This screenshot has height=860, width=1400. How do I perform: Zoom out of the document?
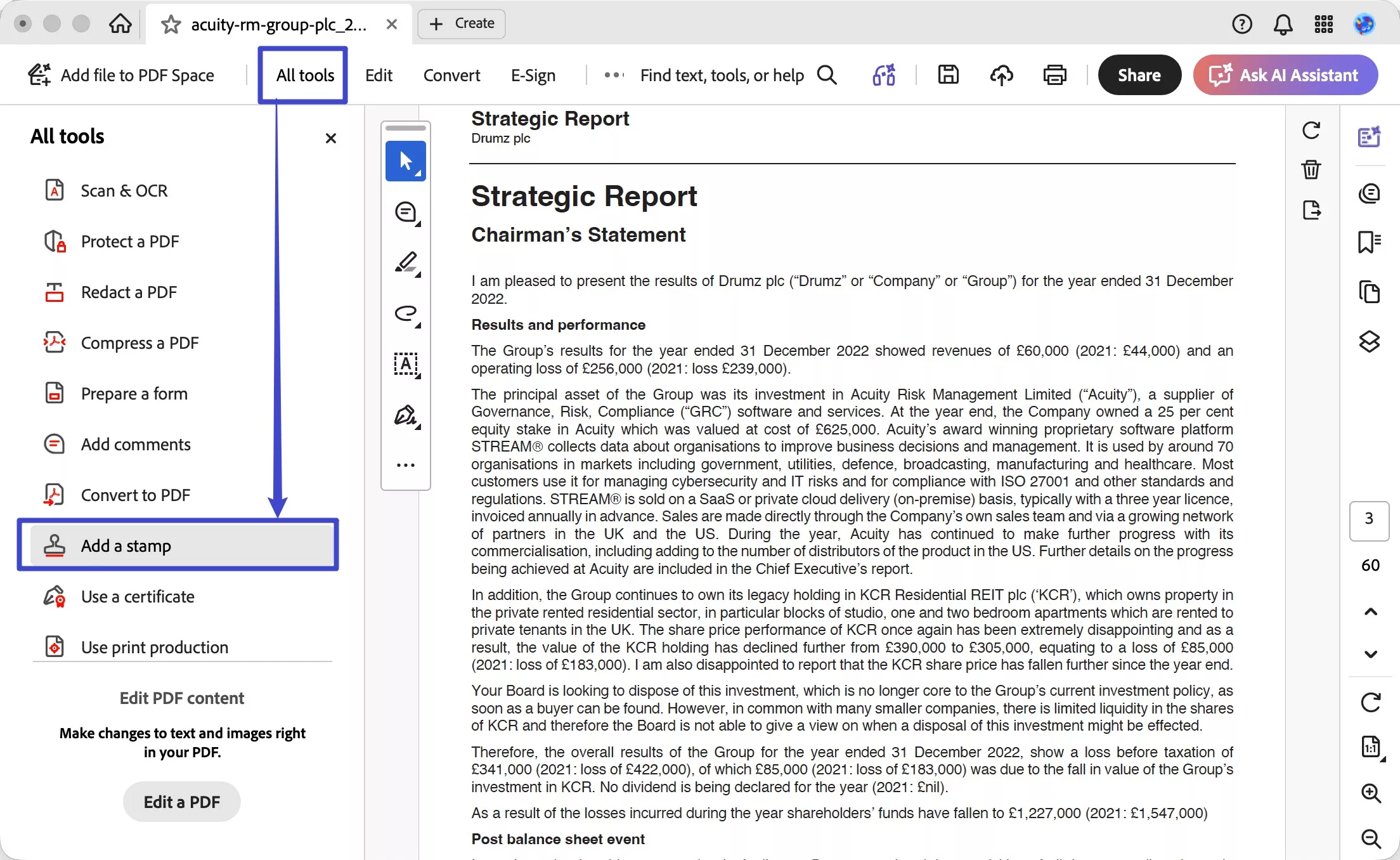1370,838
